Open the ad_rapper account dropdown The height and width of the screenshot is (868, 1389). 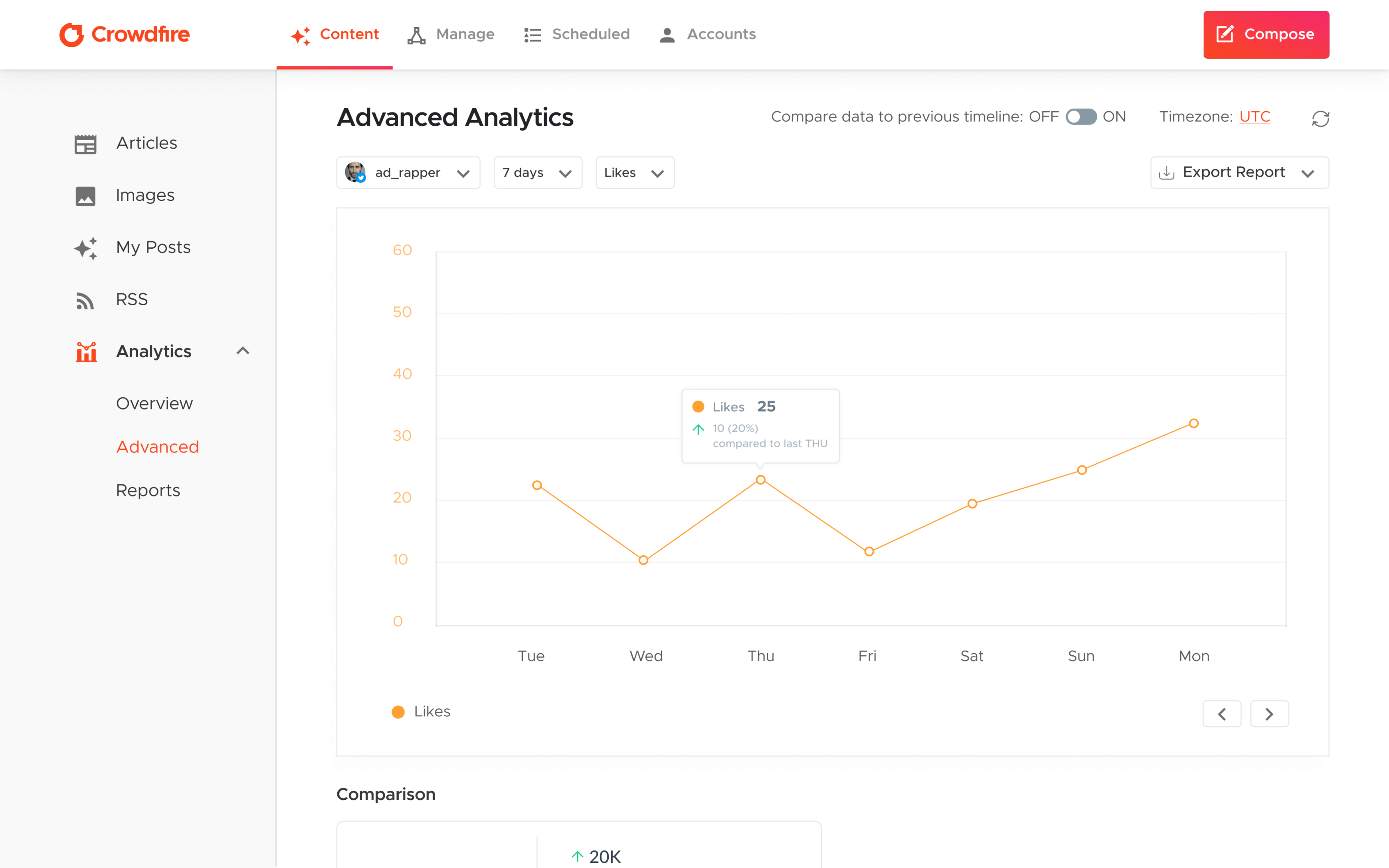[x=408, y=172]
